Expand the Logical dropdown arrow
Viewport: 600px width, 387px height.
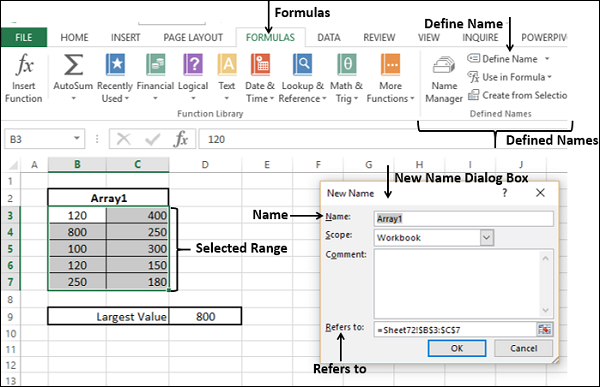[x=193, y=99]
